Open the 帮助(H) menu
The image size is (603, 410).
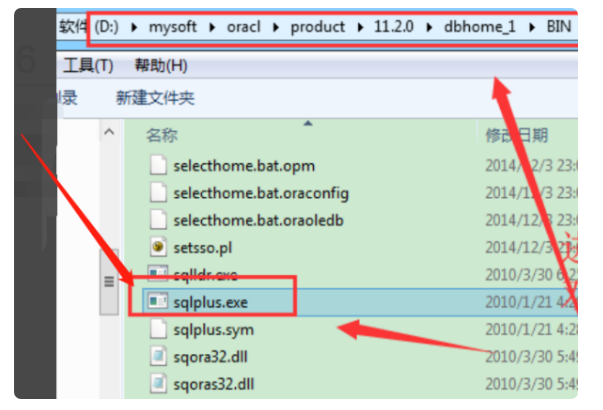[160, 66]
